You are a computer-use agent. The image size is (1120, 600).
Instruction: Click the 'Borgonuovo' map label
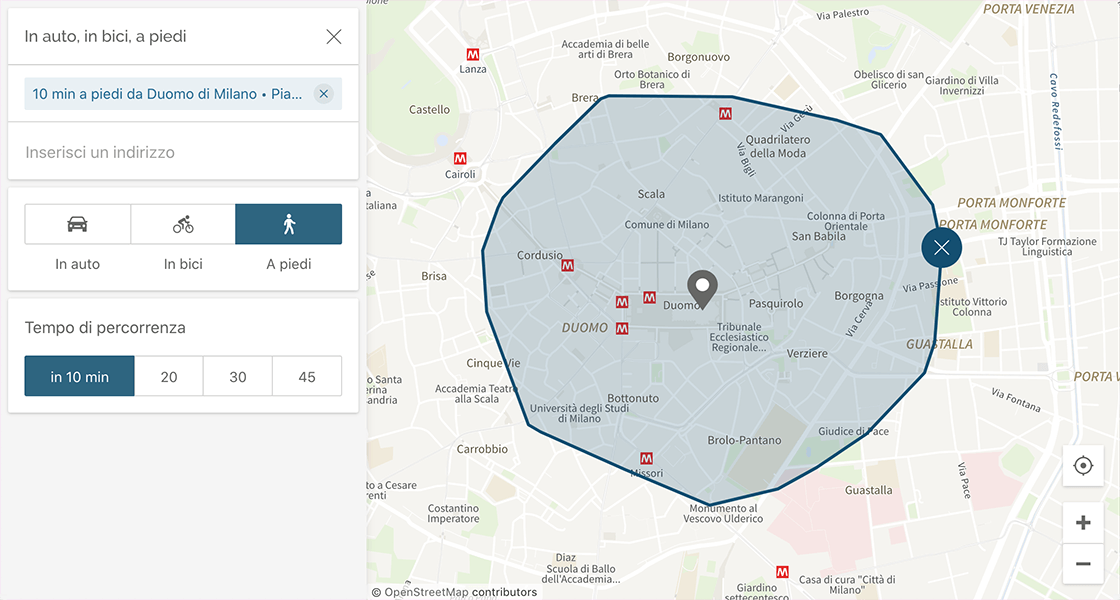(x=699, y=57)
